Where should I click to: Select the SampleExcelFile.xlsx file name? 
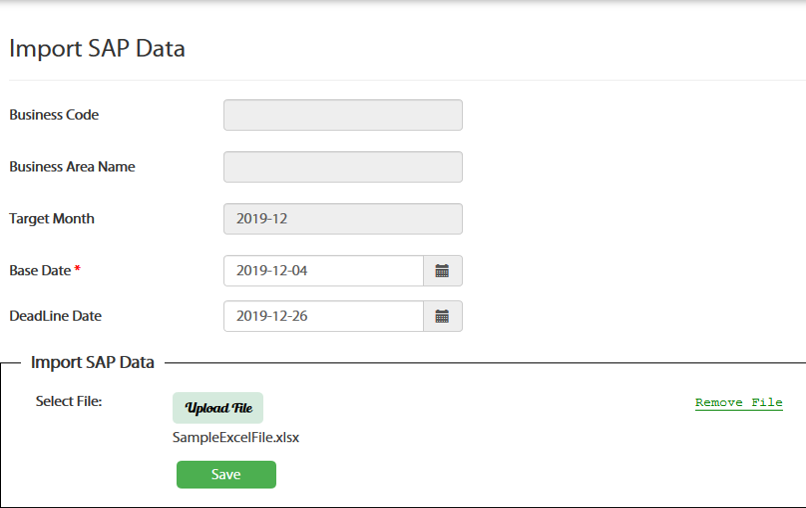236,438
